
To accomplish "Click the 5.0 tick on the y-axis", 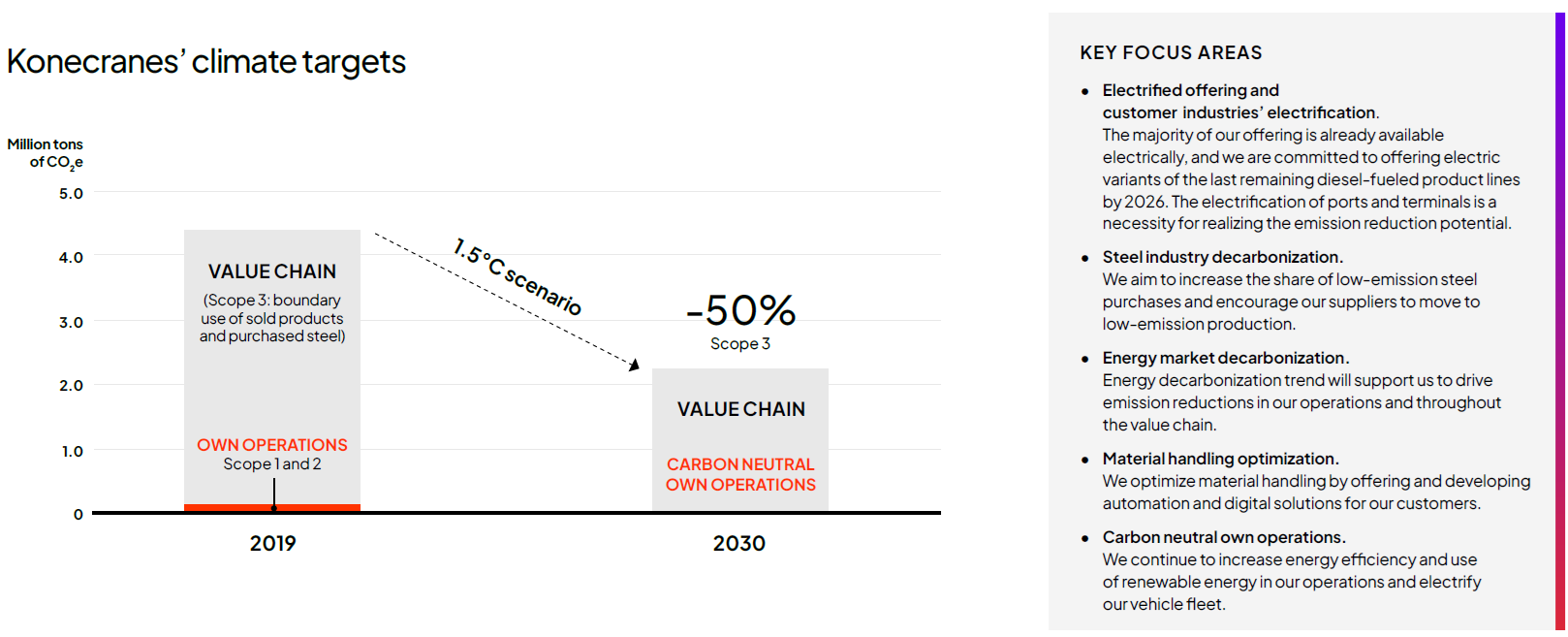I will tap(71, 194).
